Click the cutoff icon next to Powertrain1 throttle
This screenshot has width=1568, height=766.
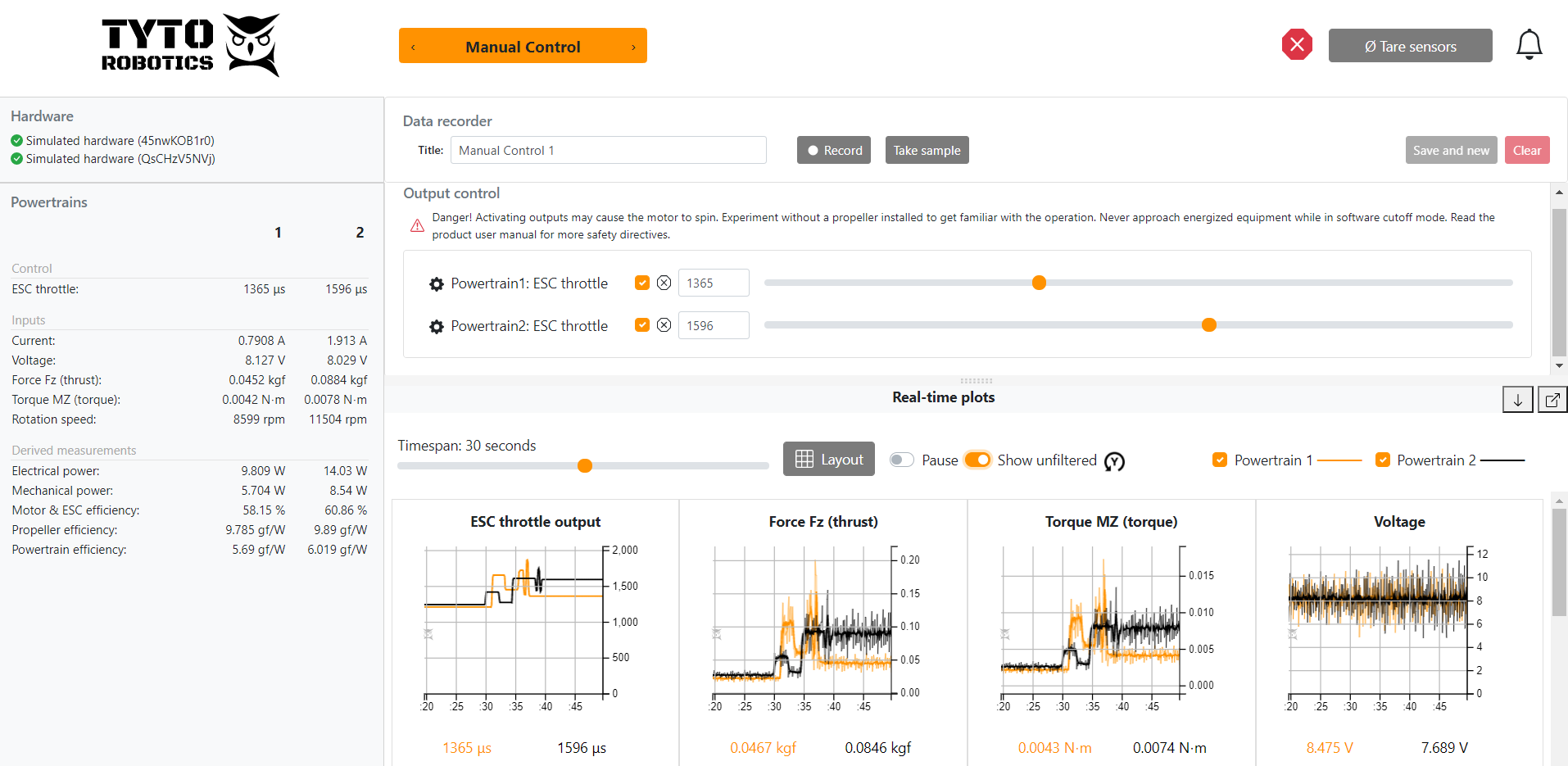click(664, 282)
